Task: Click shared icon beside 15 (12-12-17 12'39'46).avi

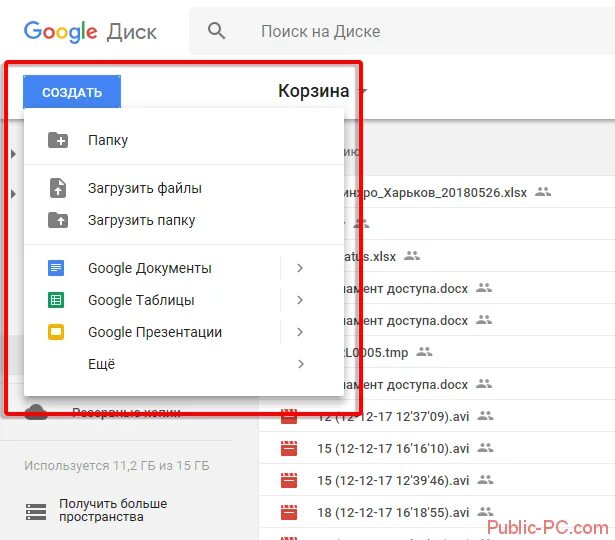Action: coord(486,480)
